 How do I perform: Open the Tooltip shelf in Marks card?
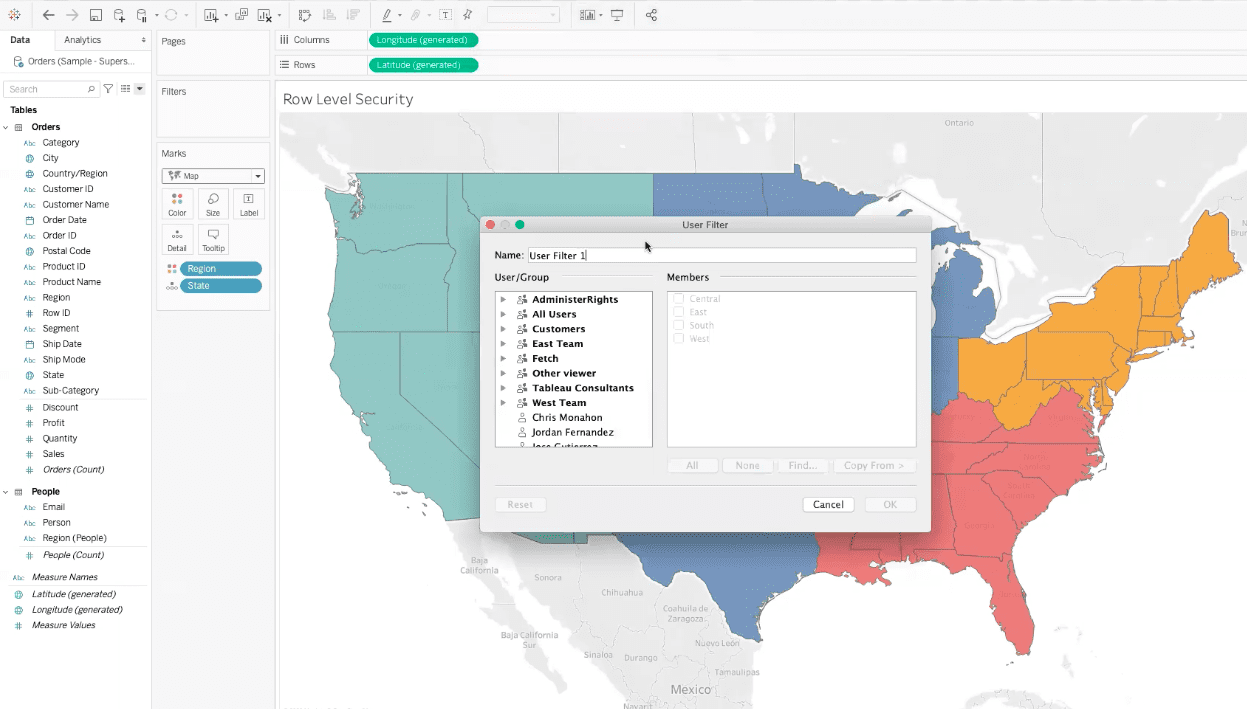[212, 238]
